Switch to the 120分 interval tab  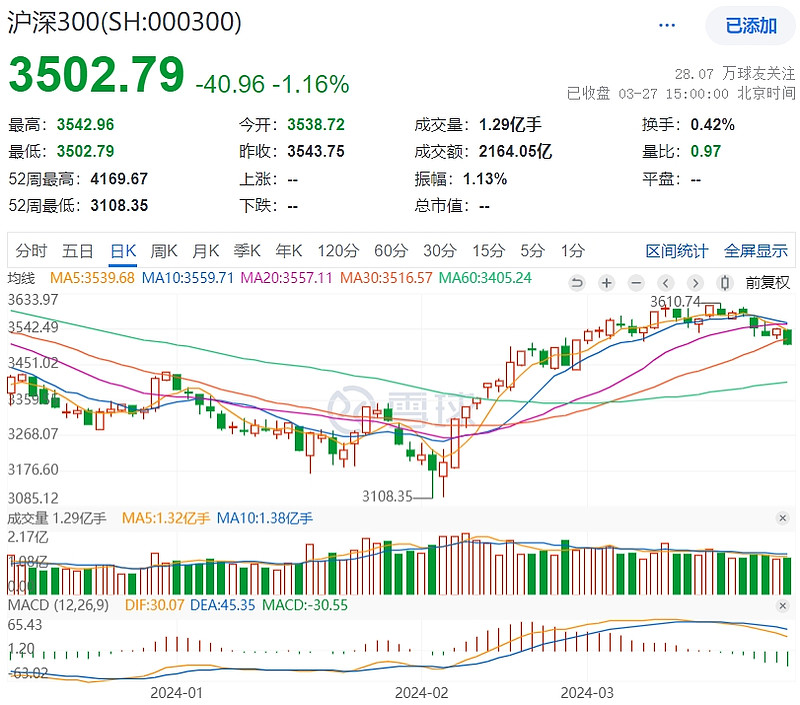click(338, 251)
